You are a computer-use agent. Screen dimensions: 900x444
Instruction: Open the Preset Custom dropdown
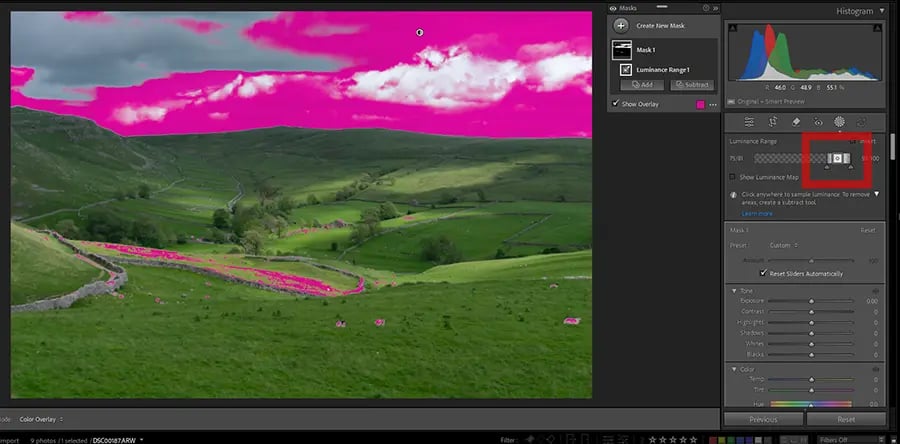(783, 246)
